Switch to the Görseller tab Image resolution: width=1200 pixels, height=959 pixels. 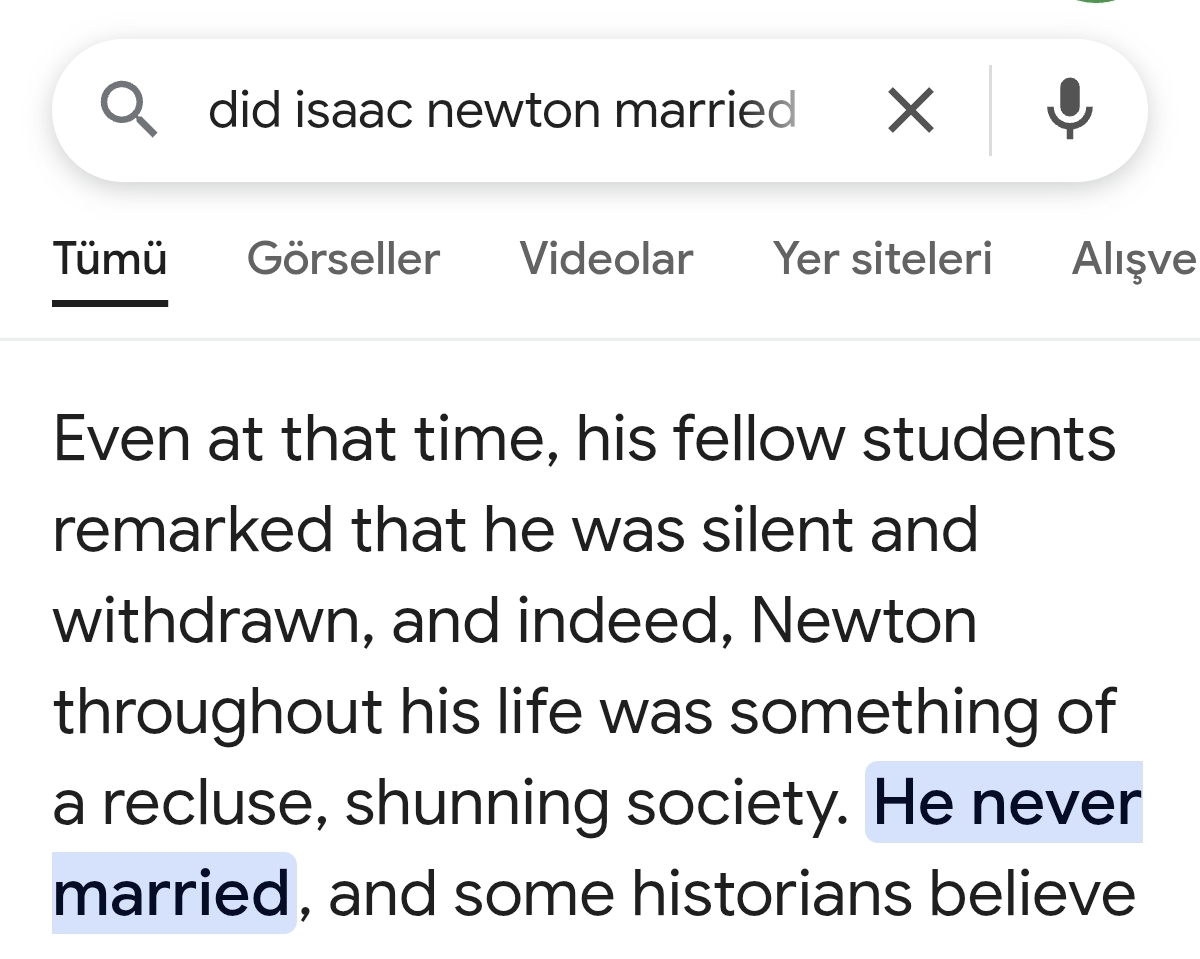coord(343,259)
